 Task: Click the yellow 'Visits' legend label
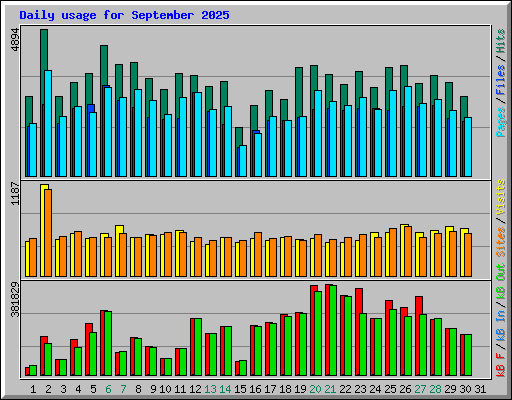(x=501, y=198)
